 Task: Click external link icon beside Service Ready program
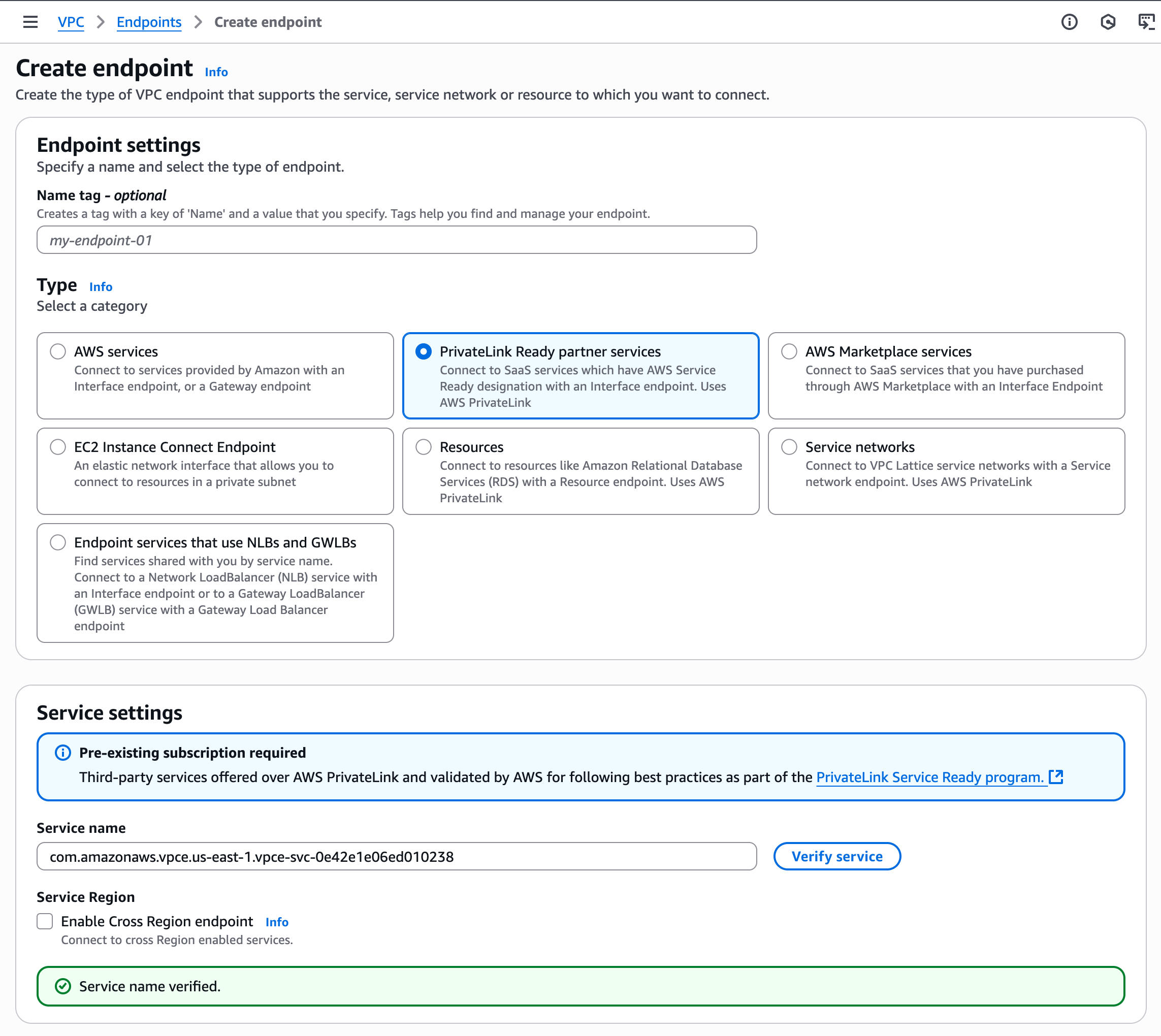(x=1057, y=777)
